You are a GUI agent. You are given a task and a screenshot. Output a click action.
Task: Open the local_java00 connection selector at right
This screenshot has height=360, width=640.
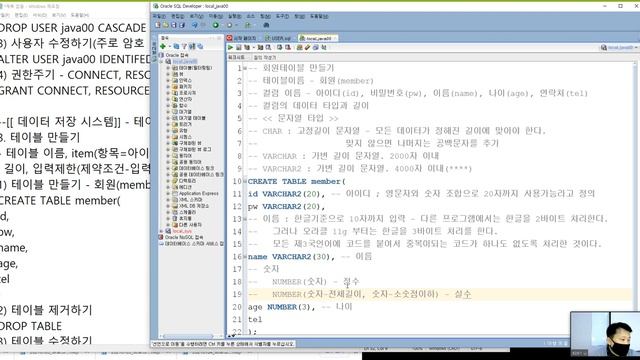tap(620, 48)
